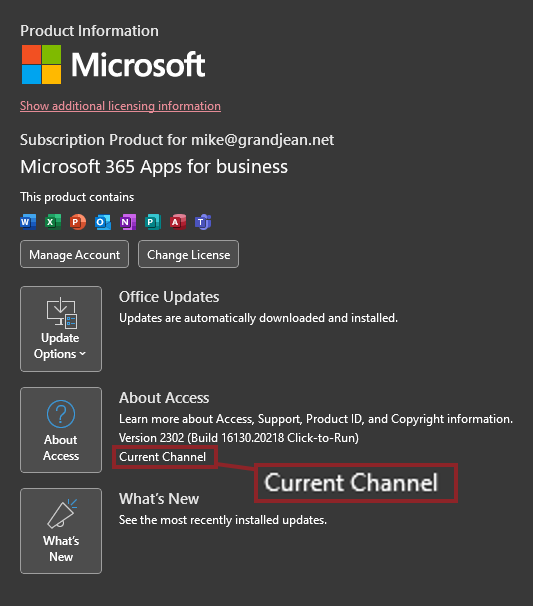This screenshot has height=606, width=533.
Task: Click Change License button
Action: pos(189,254)
